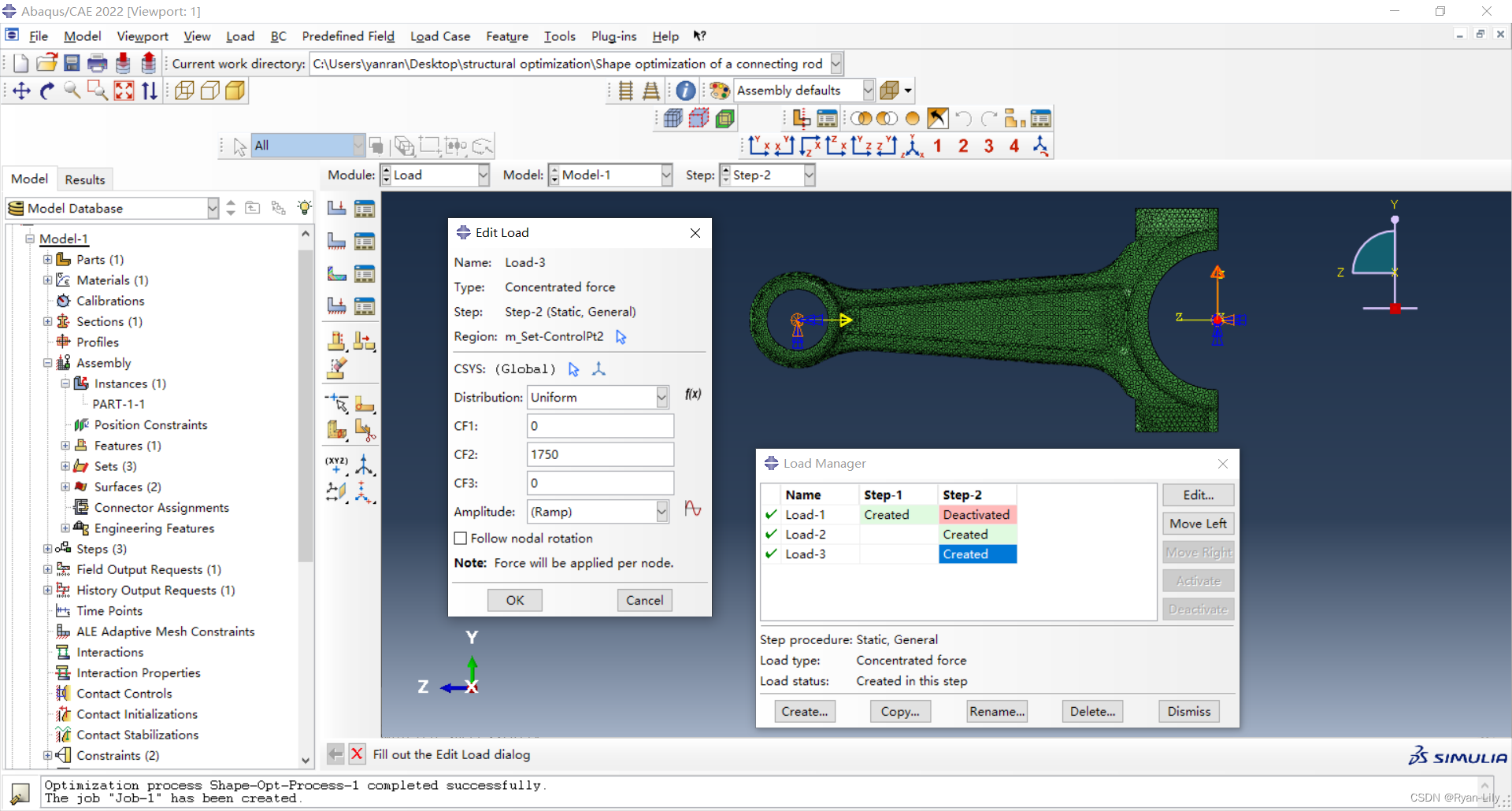The width and height of the screenshot is (1512, 811).
Task: Click Move Left in the Load Manager
Action: pos(1198,524)
